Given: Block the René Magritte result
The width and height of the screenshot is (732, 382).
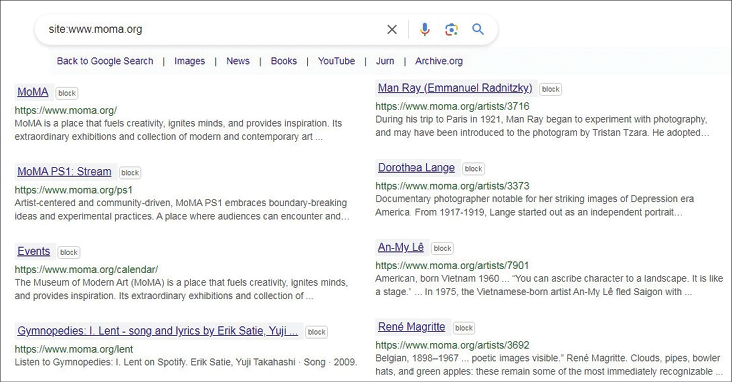Looking at the screenshot, I should point(464,328).
